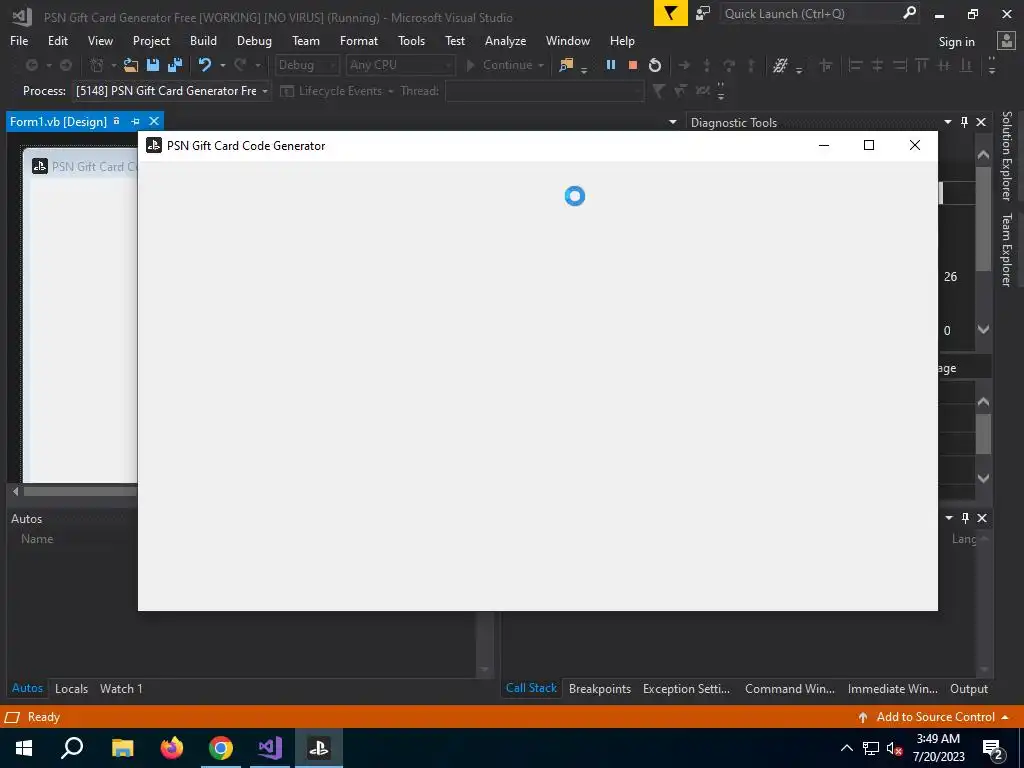The height and width of the screenshot is (768, 1024).
Task: Pin the Form1.vb [Design] tab
Action: [x=135, y=121]
